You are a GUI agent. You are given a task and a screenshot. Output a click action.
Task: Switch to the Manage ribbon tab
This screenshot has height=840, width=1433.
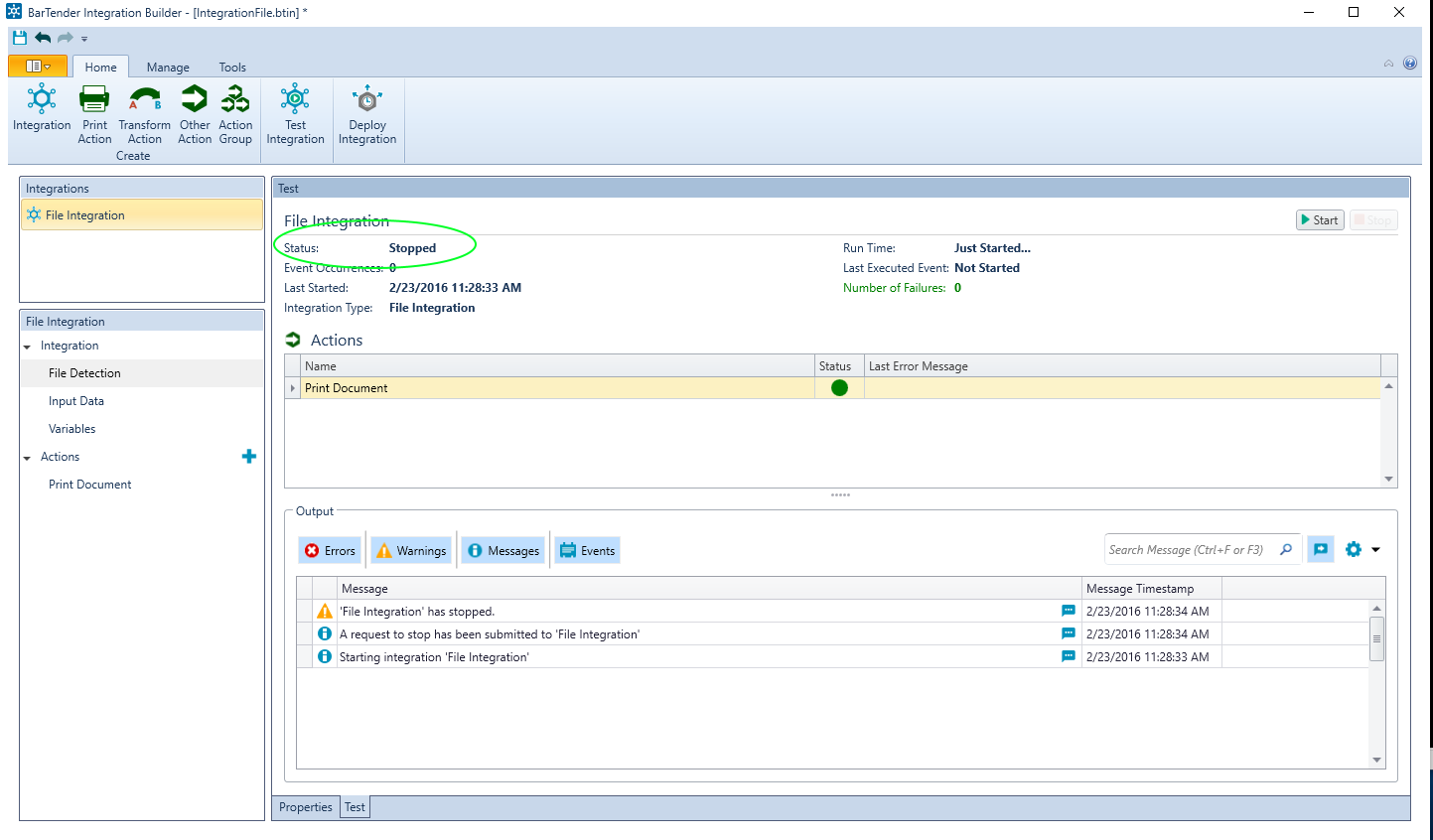168,67
